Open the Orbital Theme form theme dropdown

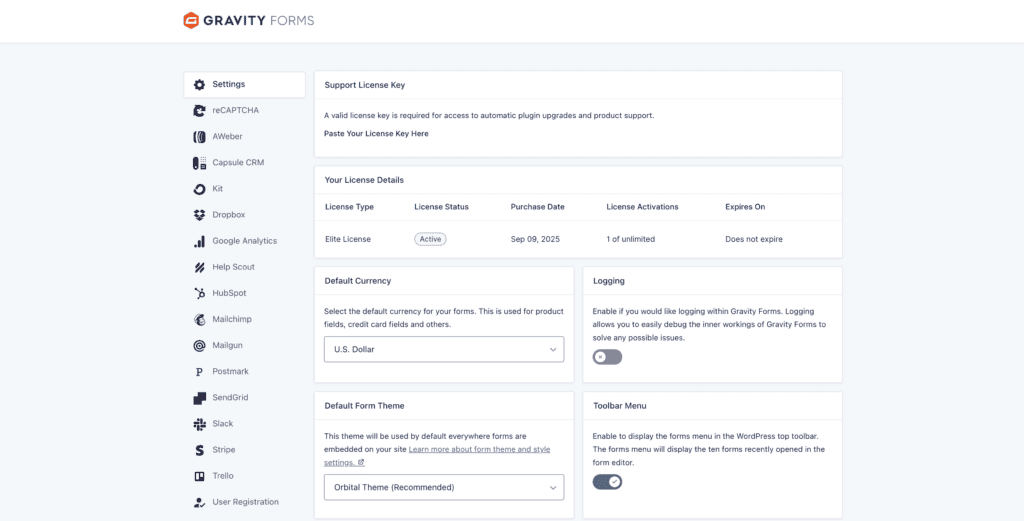[x=444, y=487]
